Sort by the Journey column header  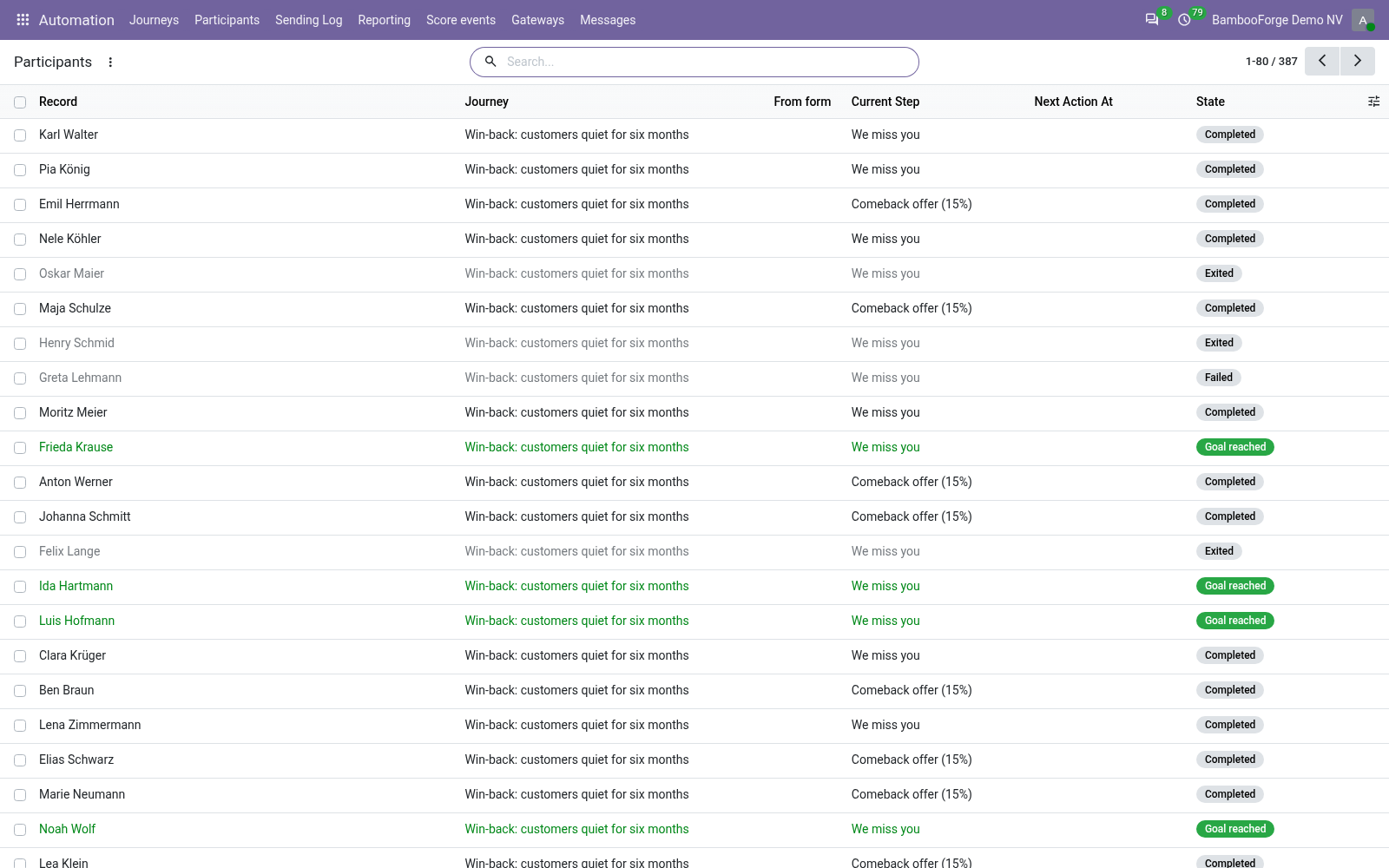point(486,102)
